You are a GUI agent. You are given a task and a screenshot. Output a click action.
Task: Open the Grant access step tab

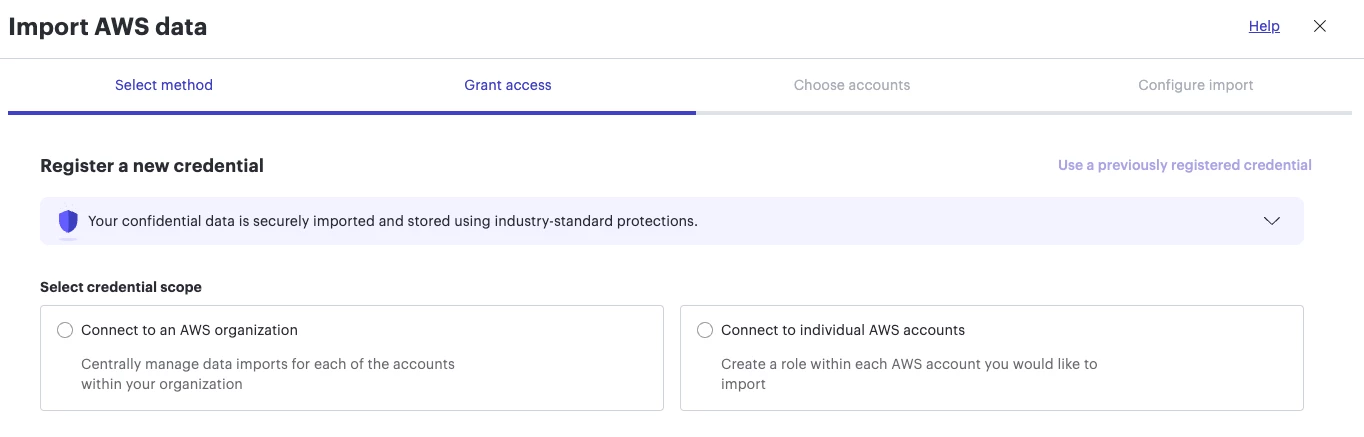coord(508,85)
